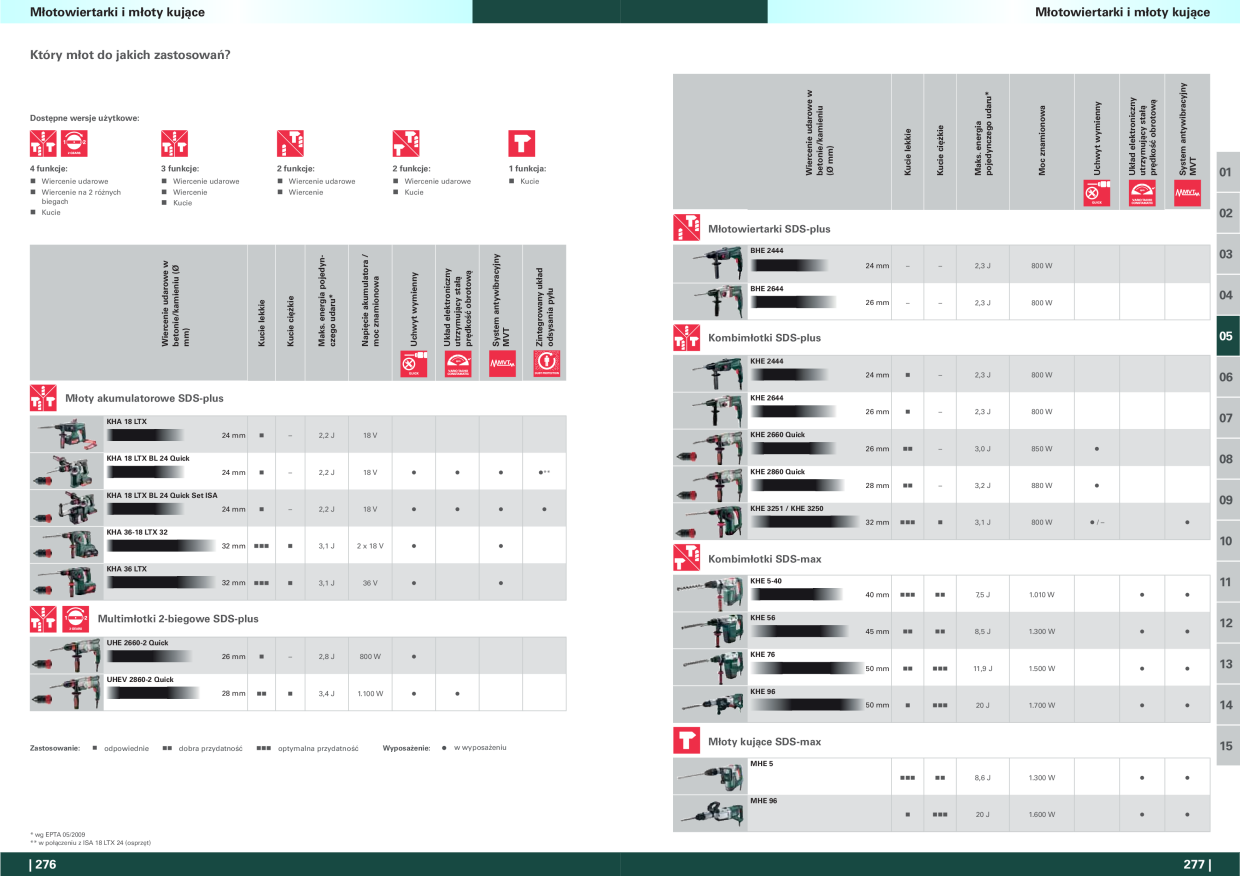Viewport: 1240px width, 876px height.
Task: Click product name 'UHE 2660-2 Quick'
Action: [137, 642]
